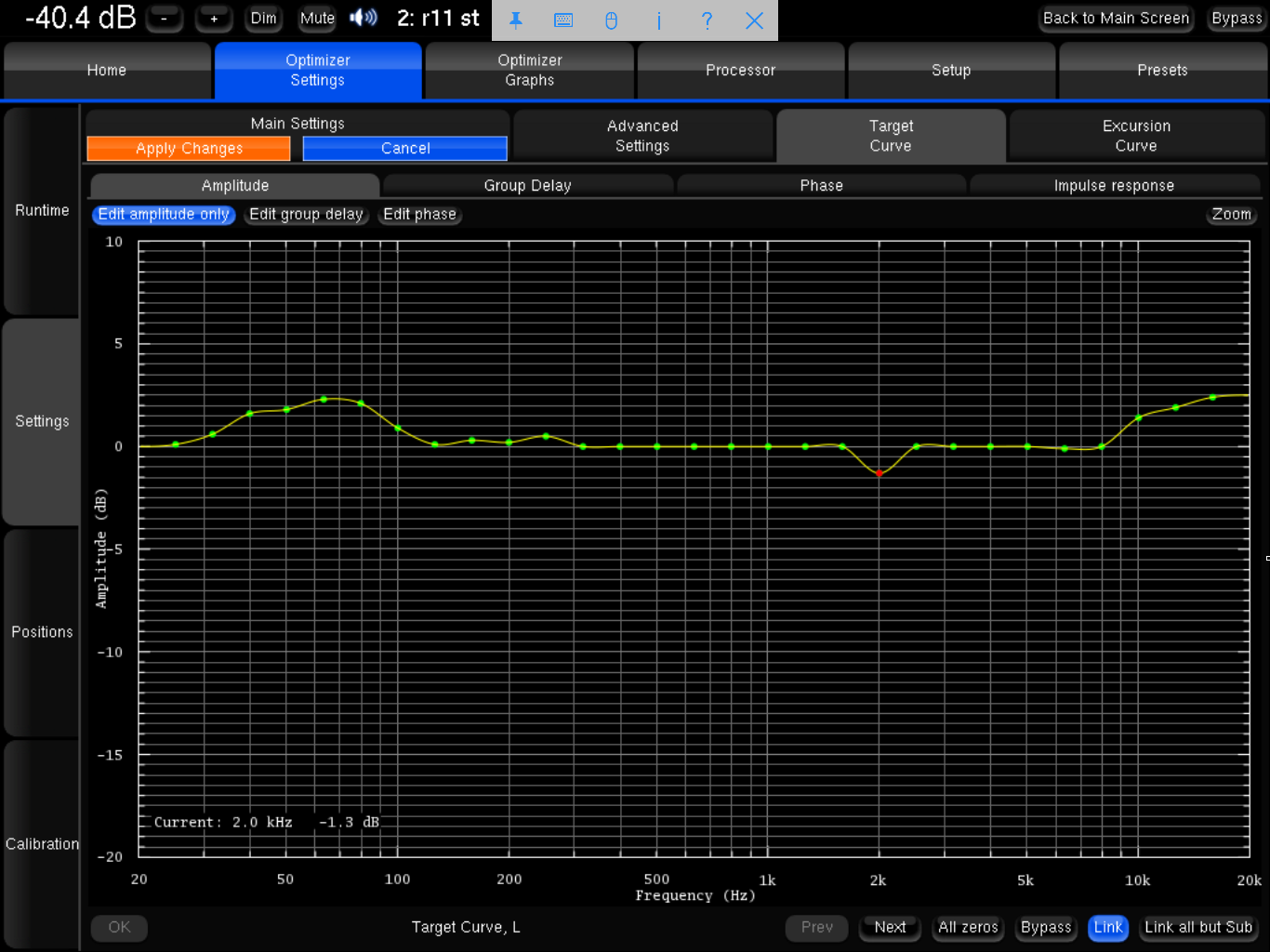Click the speaker volume icon

click(364, 18)
